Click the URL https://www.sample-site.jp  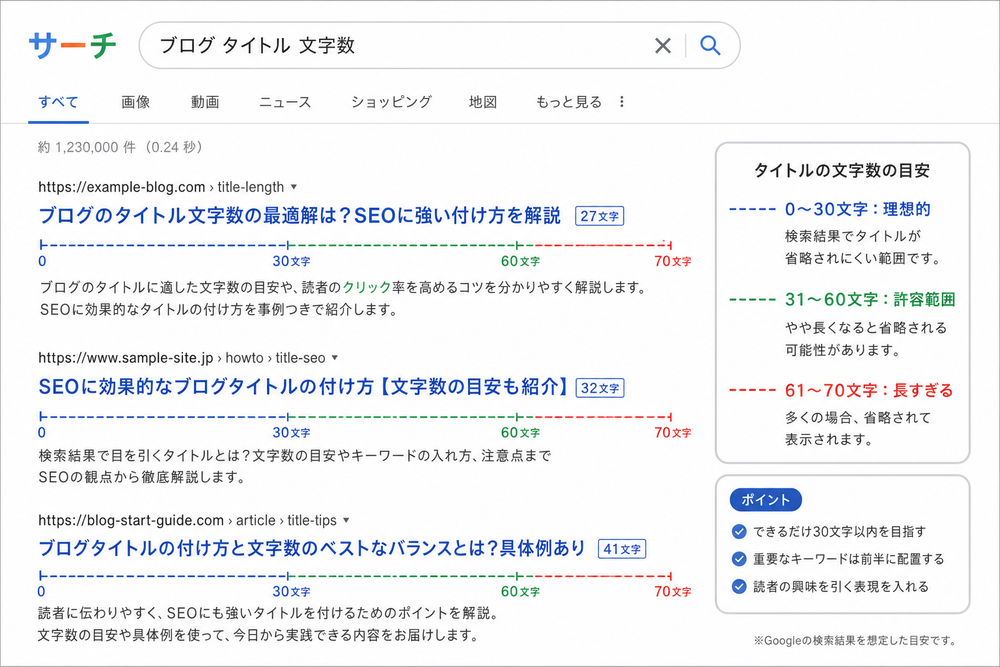126,358
